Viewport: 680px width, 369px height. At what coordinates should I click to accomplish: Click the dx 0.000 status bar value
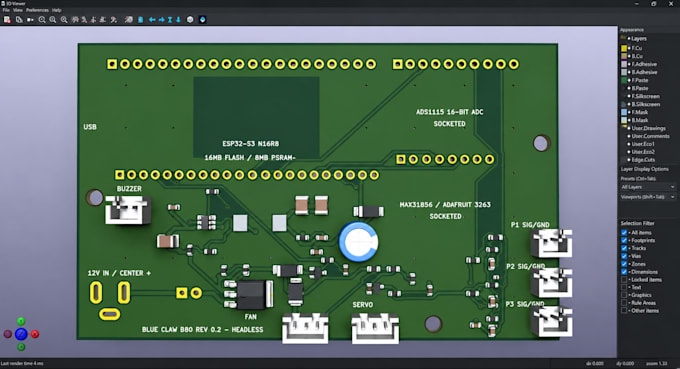coord(595,363)
